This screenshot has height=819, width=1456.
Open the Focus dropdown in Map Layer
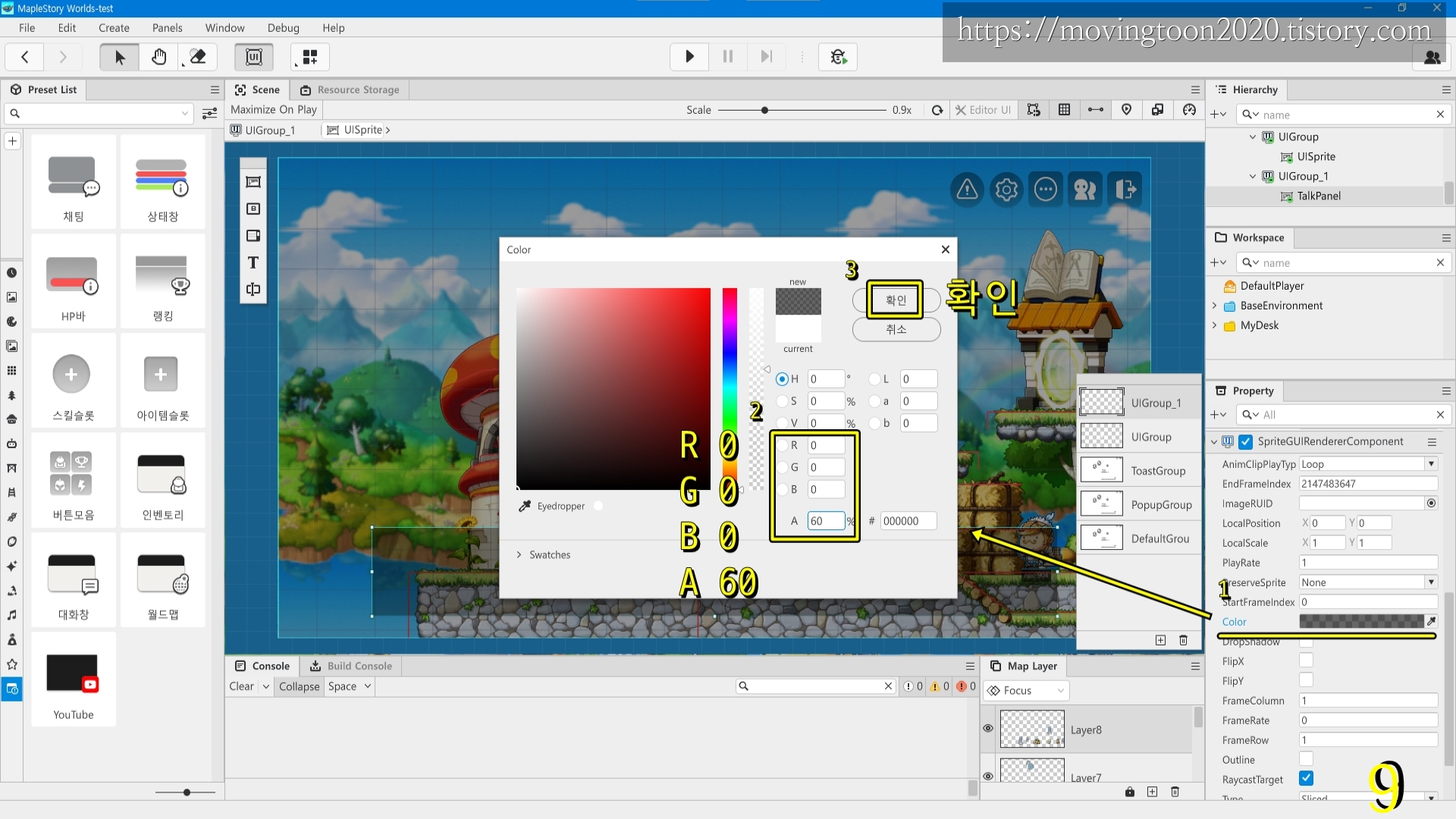pos(1026,690)
